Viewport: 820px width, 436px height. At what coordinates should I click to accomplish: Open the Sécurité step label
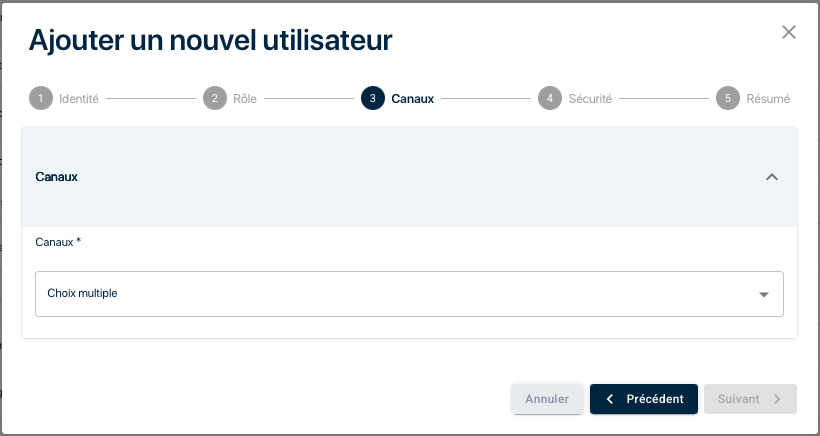[590, 99]
